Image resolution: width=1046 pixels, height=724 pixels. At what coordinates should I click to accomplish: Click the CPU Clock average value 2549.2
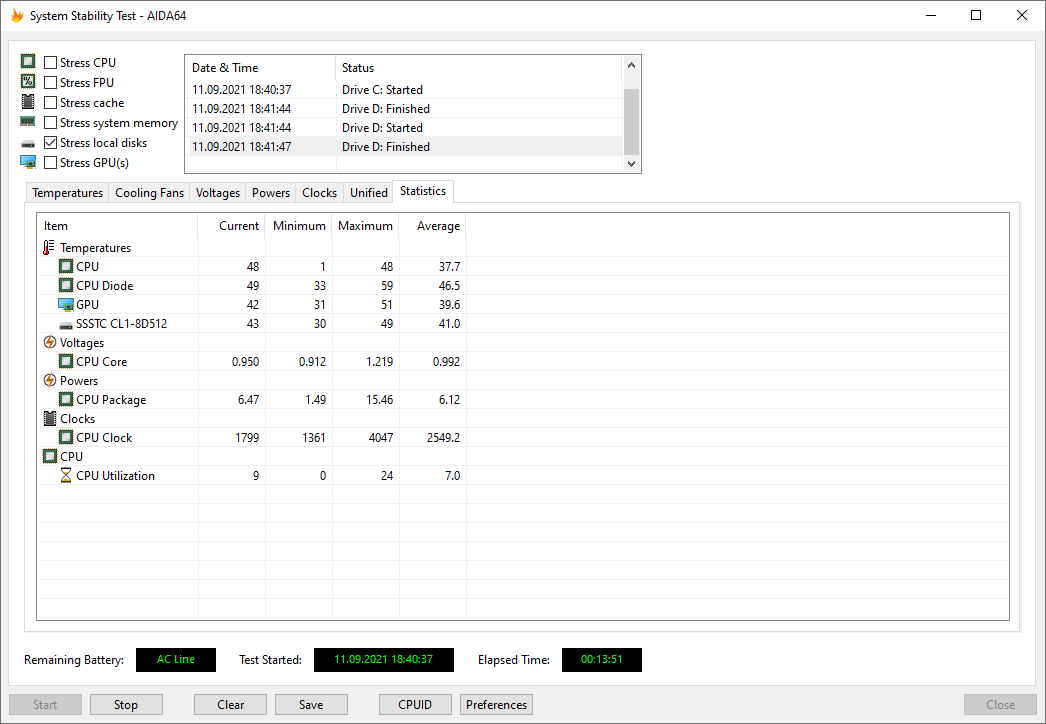pyautogui.click(x=444, y=438)
